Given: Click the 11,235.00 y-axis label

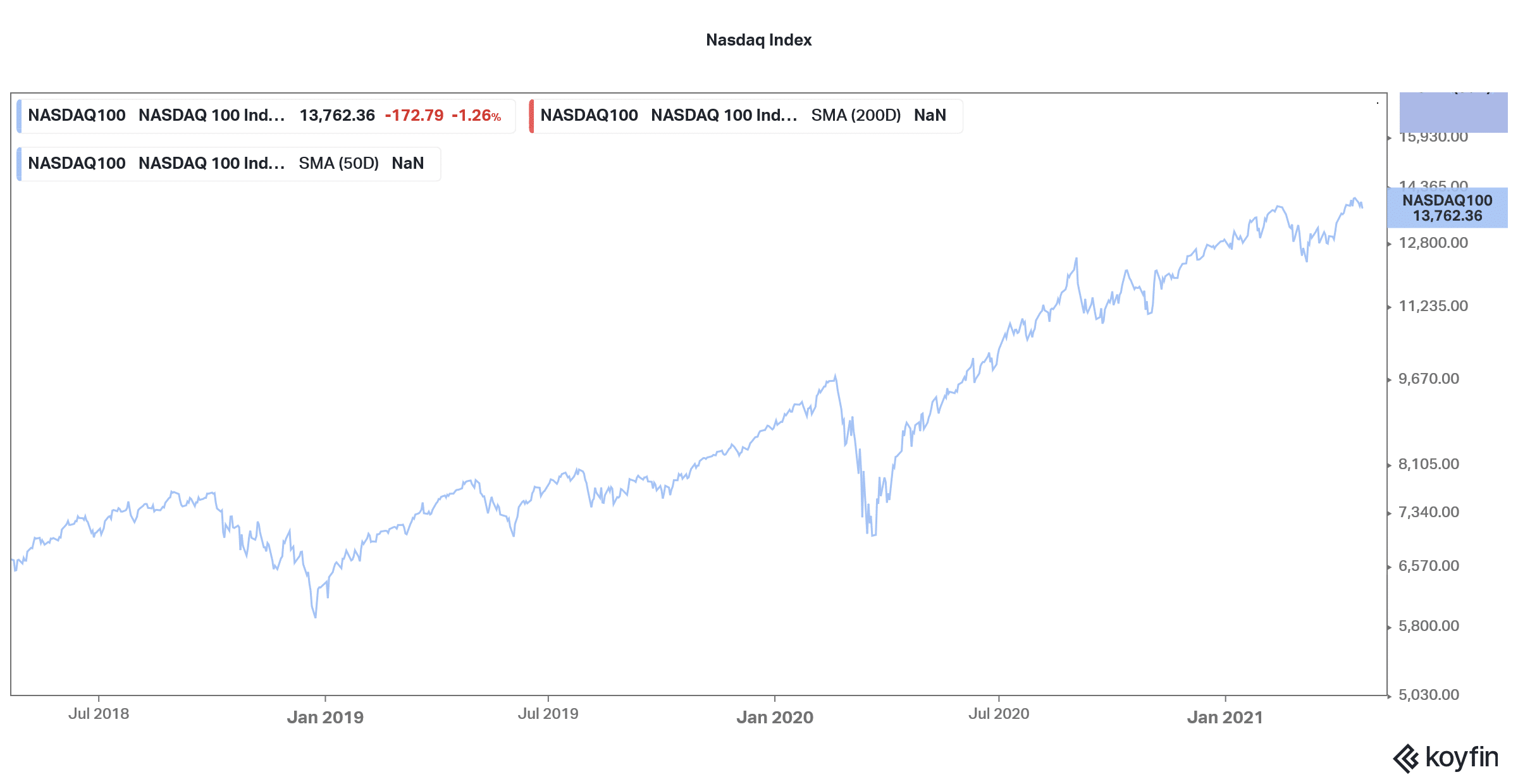Looking at the screenshot, I should [x=1433, y=306].
